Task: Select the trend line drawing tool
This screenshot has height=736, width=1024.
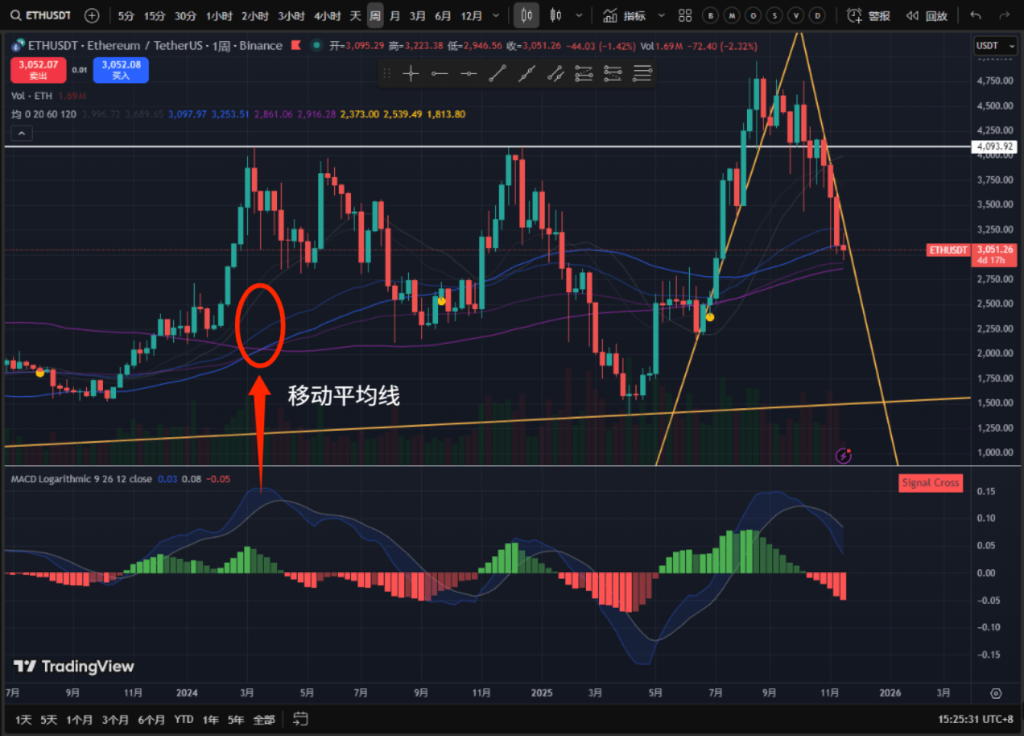Action: (x=497, y=73)
